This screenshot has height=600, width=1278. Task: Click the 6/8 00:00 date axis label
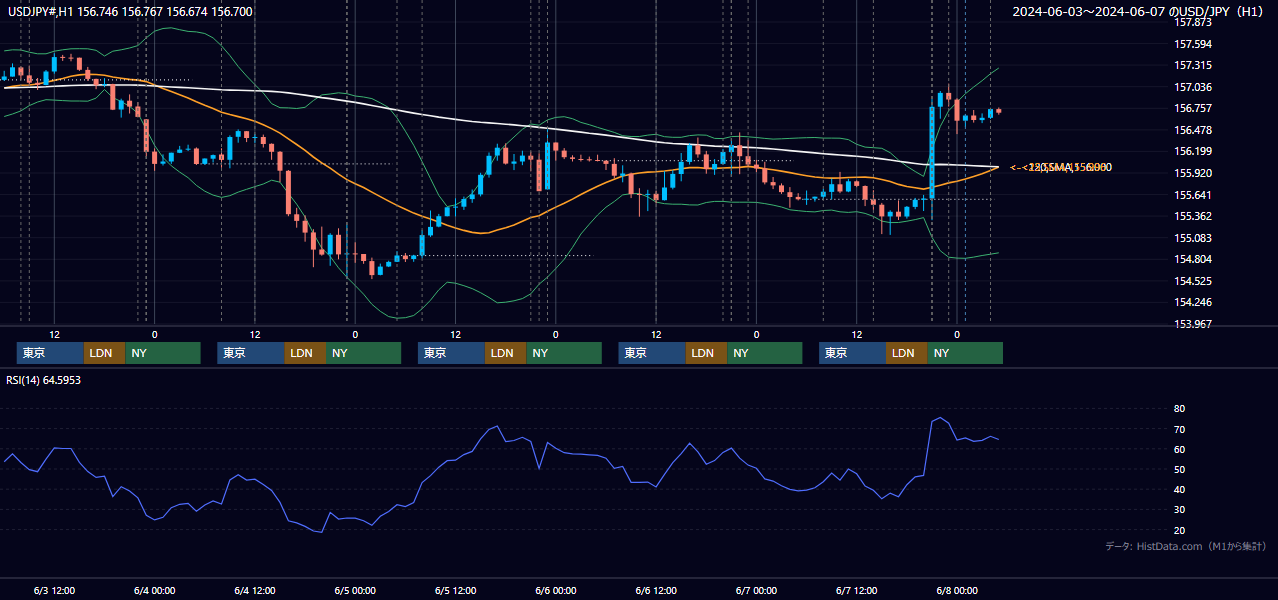point(956,590)
